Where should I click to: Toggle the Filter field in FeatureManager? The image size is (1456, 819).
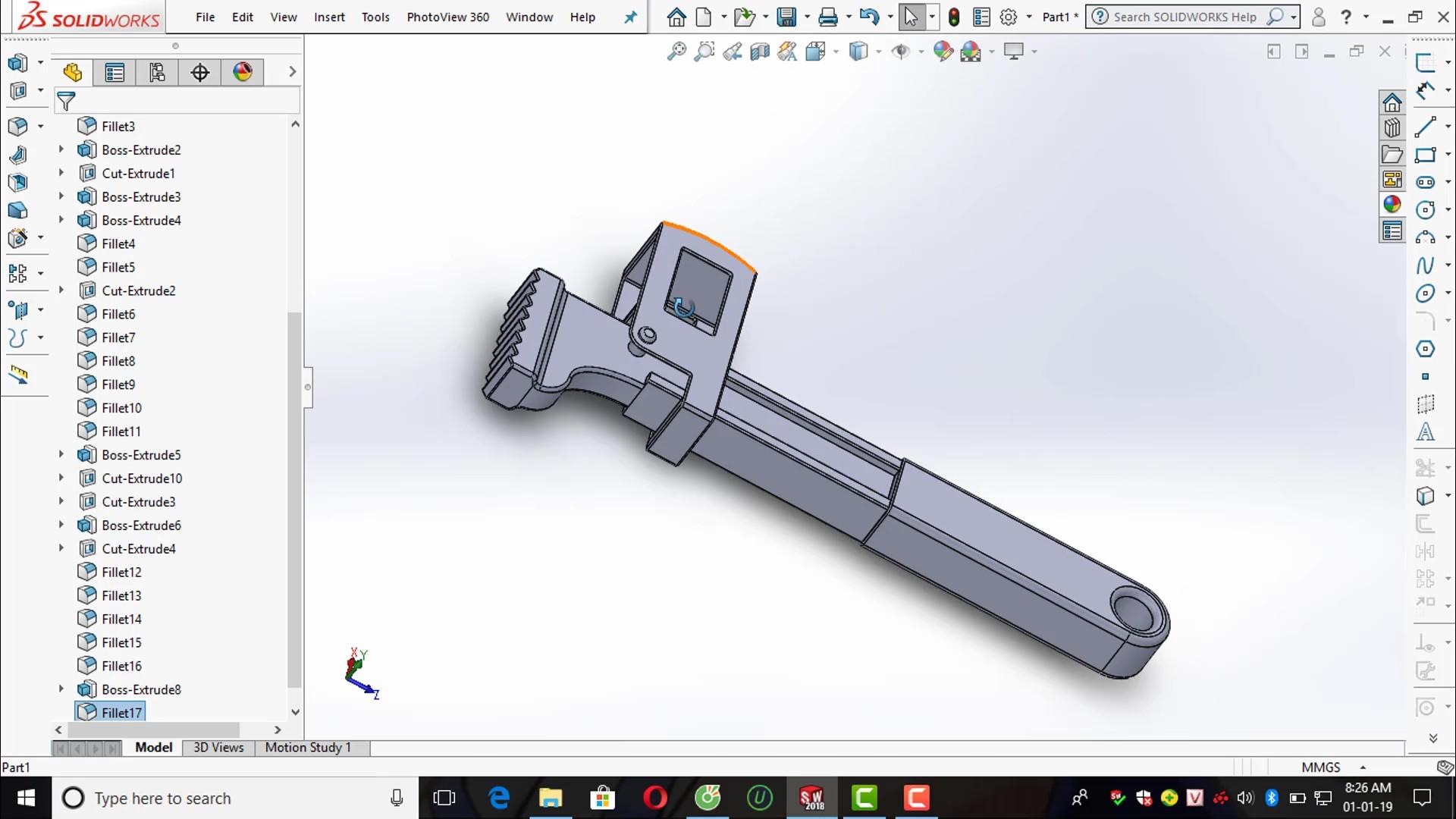[x=66, y=100]
